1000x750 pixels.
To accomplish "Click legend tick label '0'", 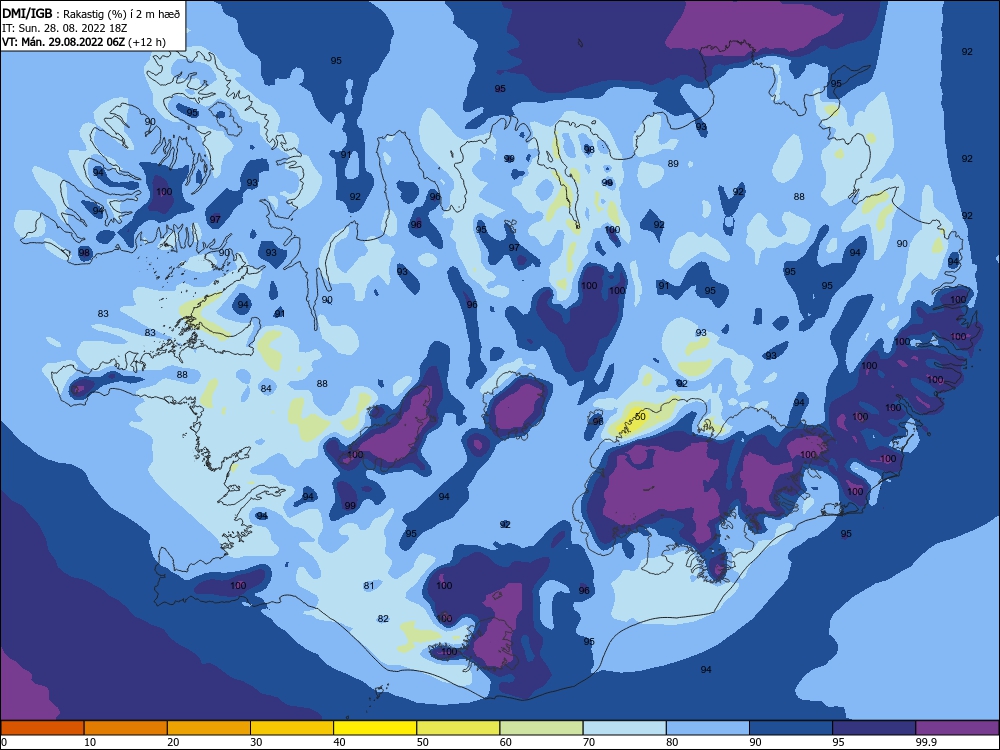I will click(4, 742).
